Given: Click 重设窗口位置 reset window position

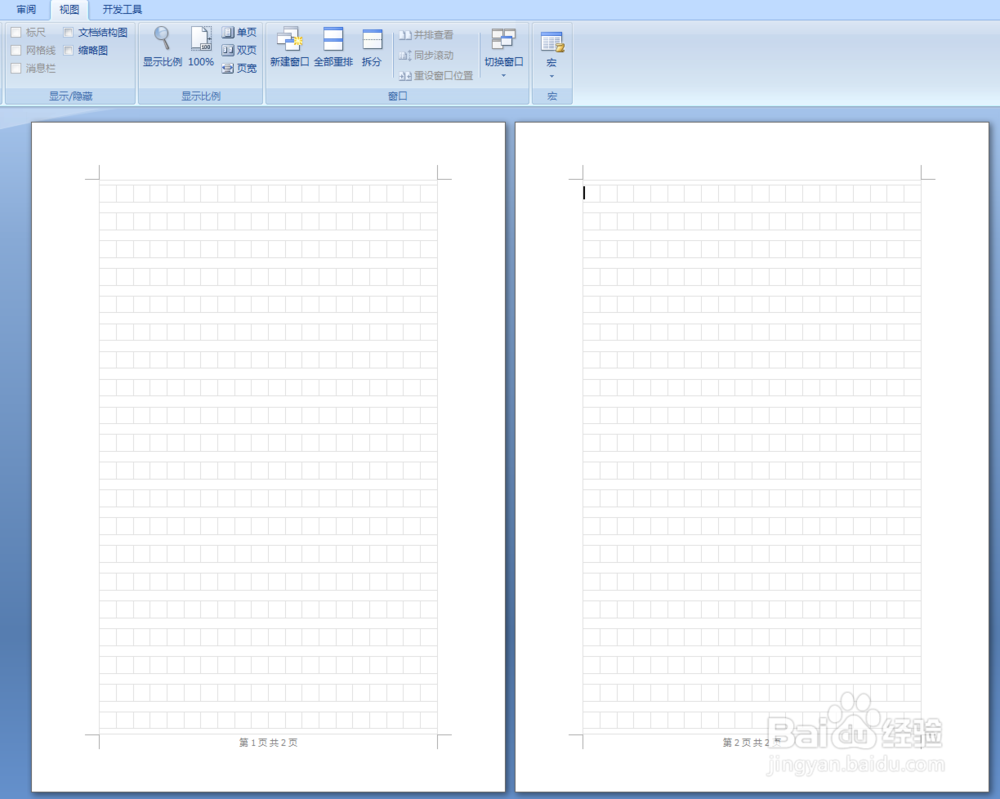Looking at the screenshot, I should pyautogui.click(x=436, y=76).
